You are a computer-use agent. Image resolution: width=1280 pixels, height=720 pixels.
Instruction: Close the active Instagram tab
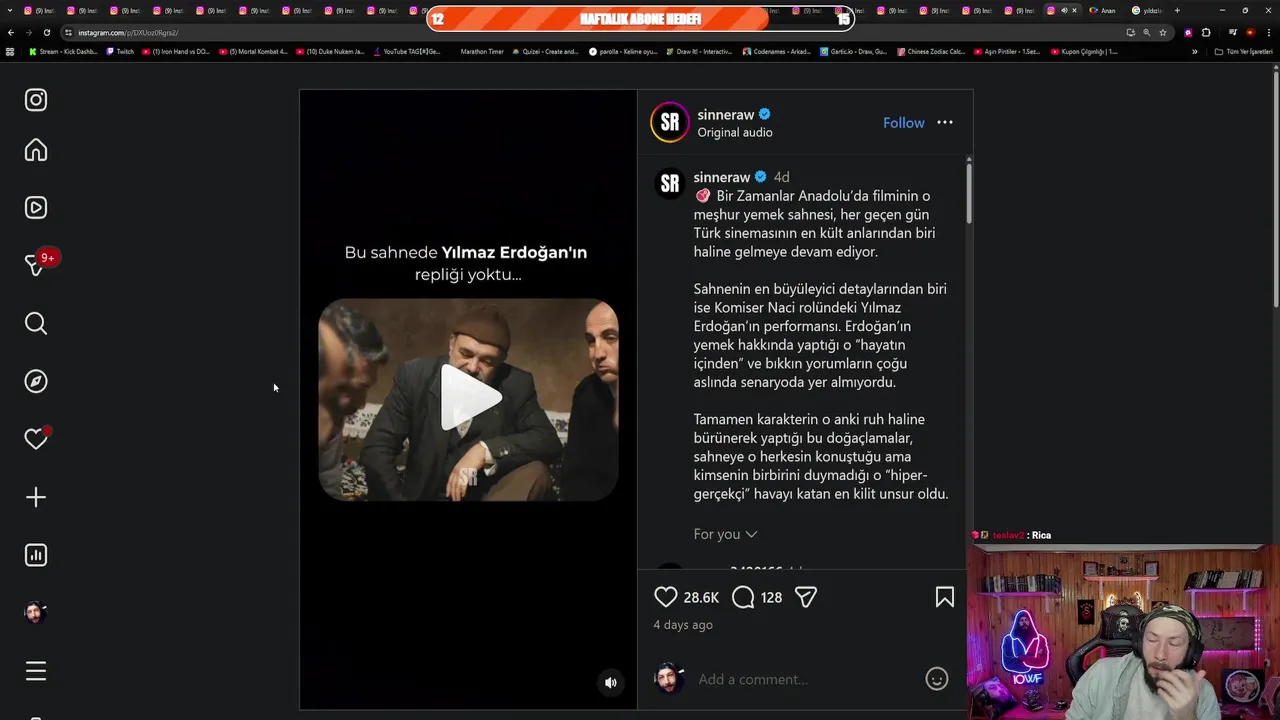[1074, 10]
